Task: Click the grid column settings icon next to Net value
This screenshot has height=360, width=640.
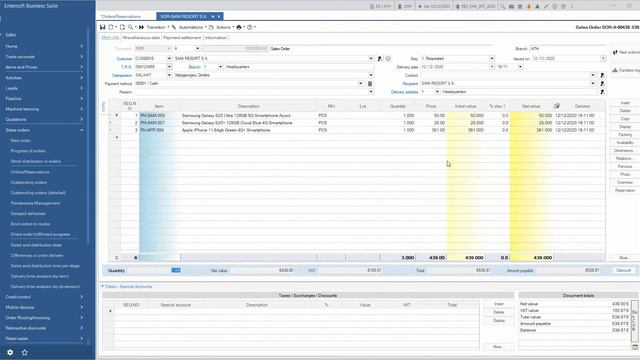Action: tap(557, 106)
